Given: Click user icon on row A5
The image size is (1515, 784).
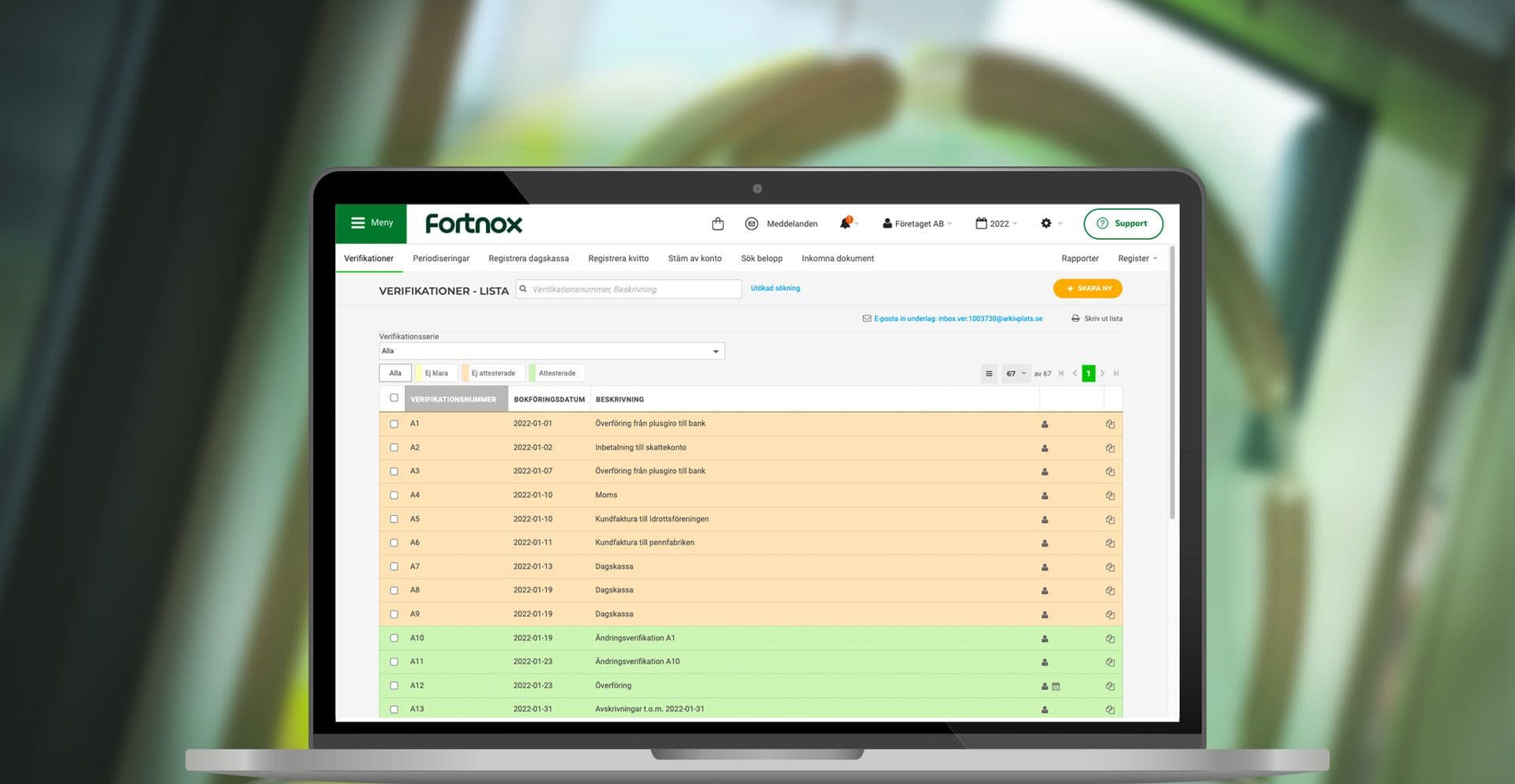Looking at the screenshot, I should (1045, 520).
